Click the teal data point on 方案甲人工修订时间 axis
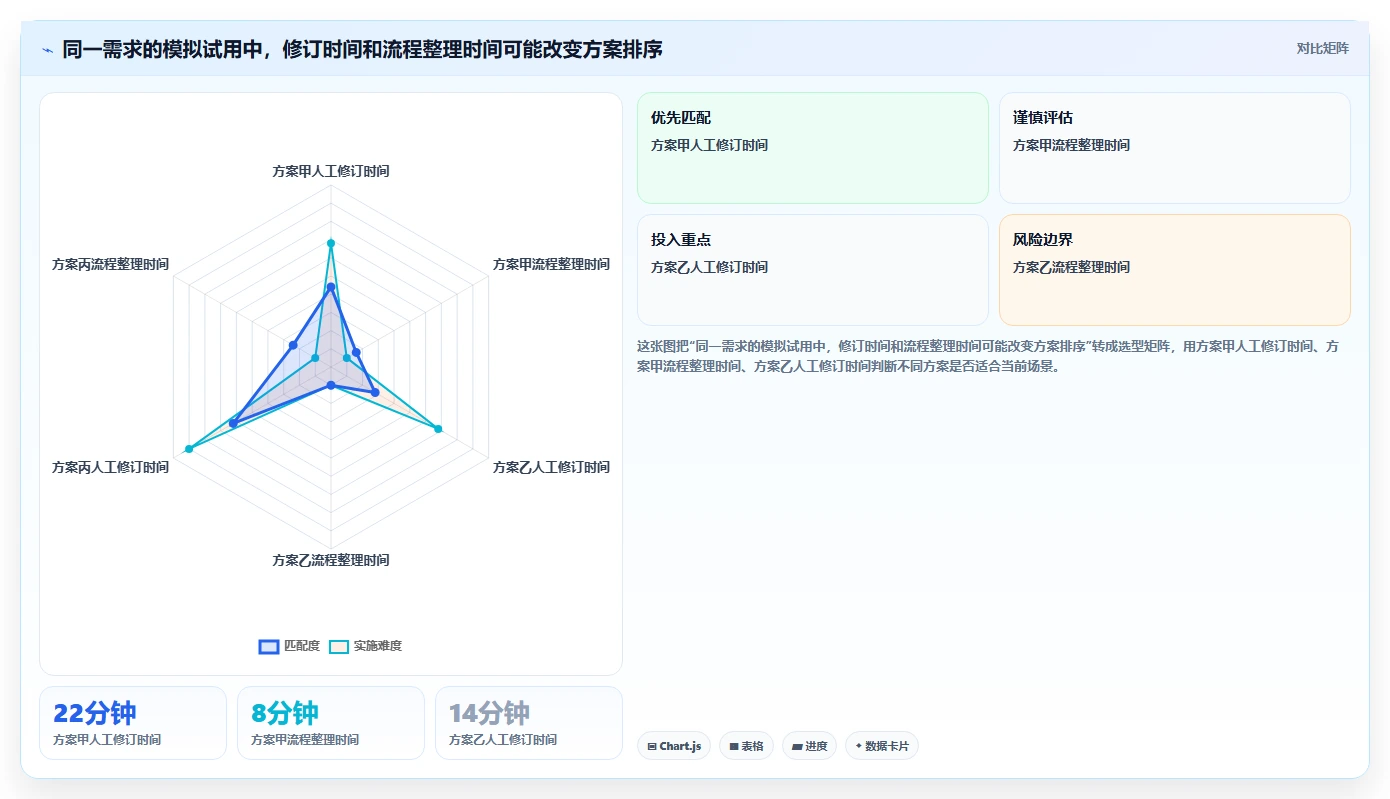Image resolution: width=1390 pixels, height=799 pixels. click(x=331, y=243)
